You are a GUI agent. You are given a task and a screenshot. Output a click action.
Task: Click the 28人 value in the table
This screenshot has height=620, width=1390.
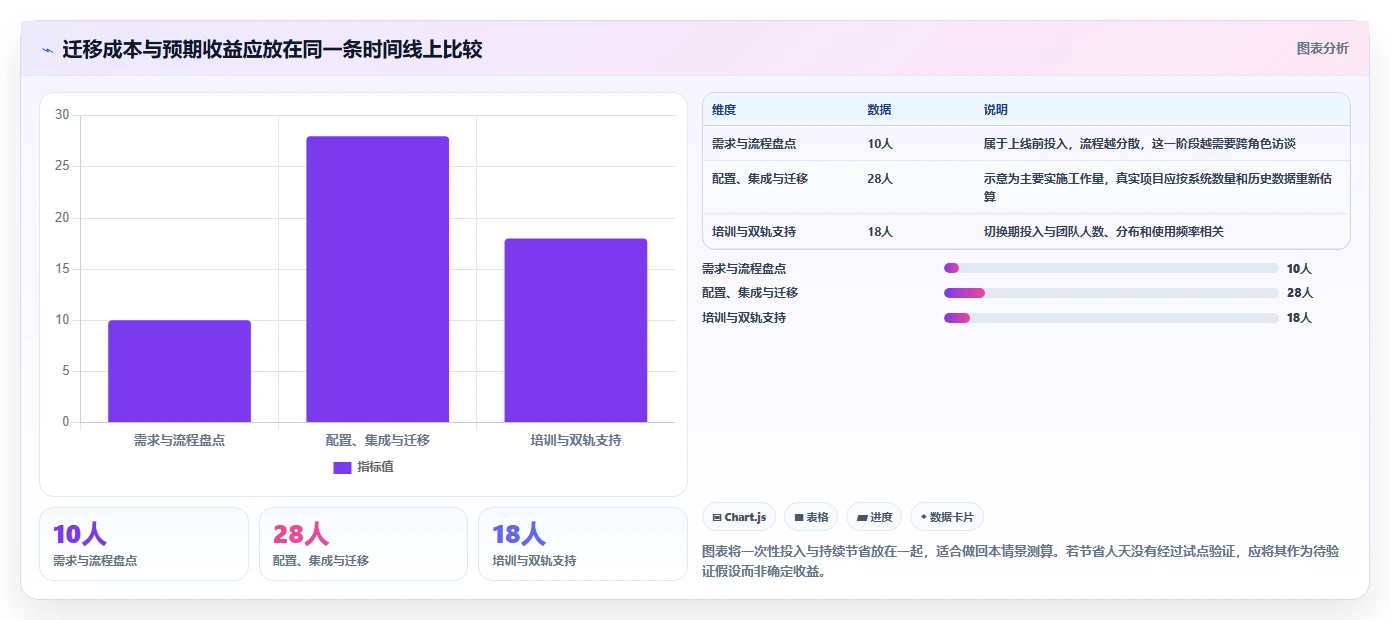880,179
